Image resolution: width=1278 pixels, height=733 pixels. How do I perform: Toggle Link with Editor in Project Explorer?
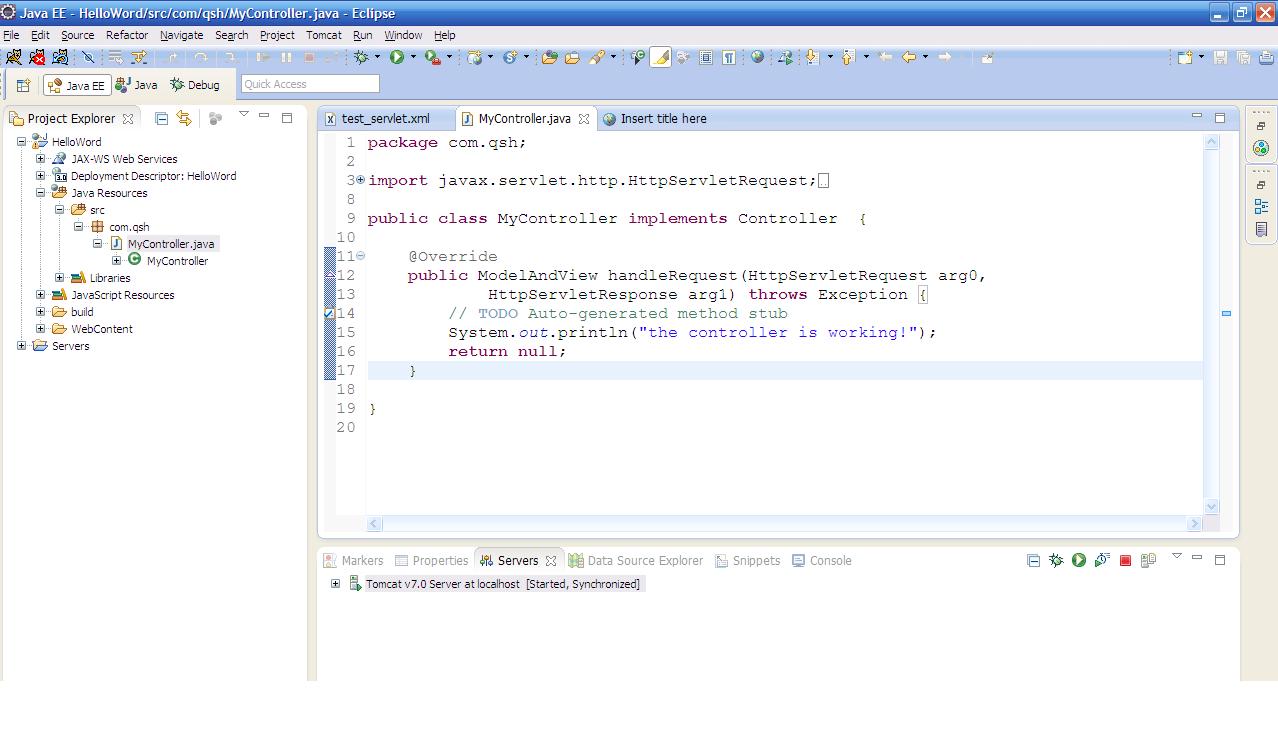[x=184, y=118]
